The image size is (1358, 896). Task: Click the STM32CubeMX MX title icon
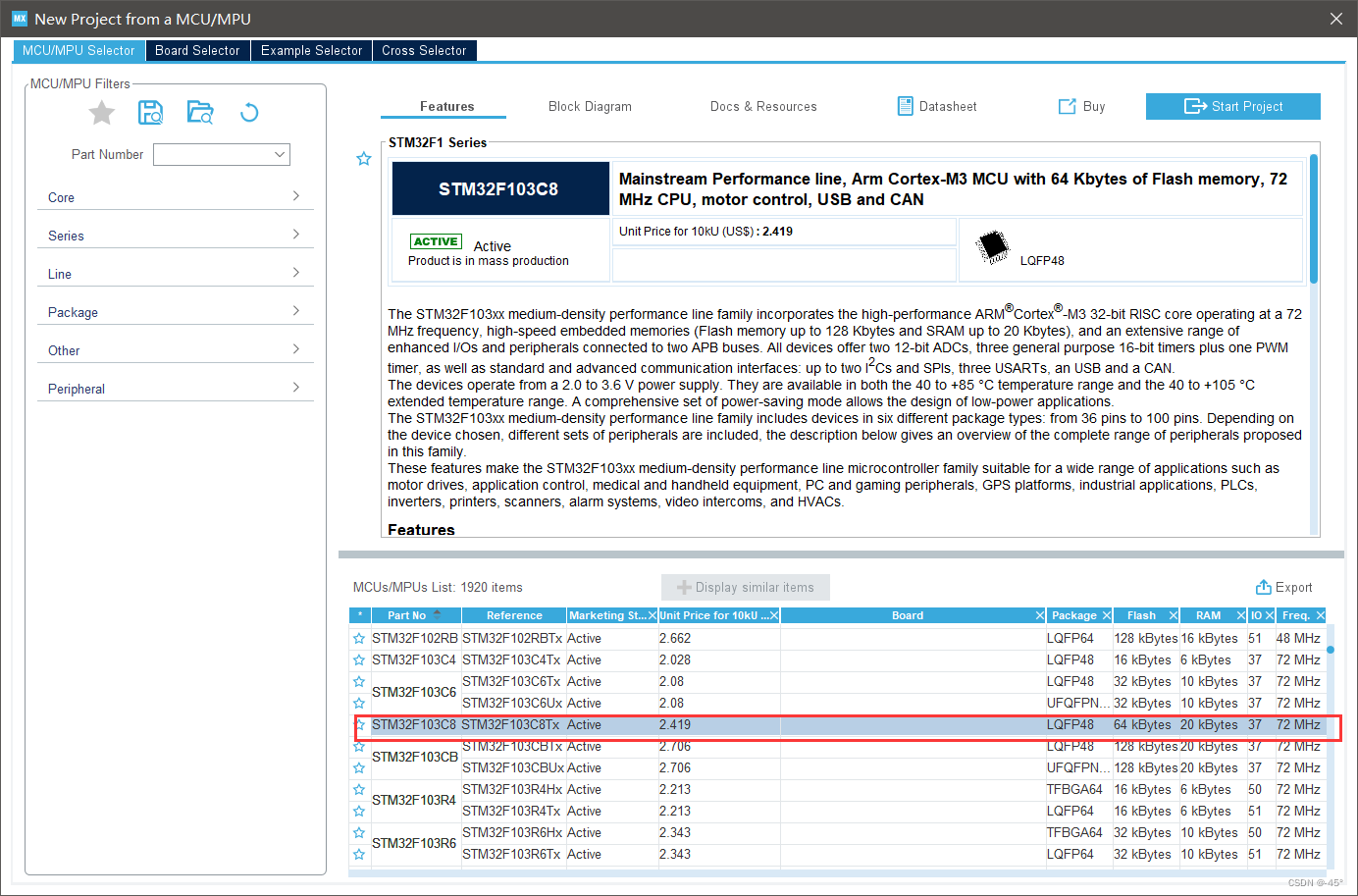coord(20,19)
